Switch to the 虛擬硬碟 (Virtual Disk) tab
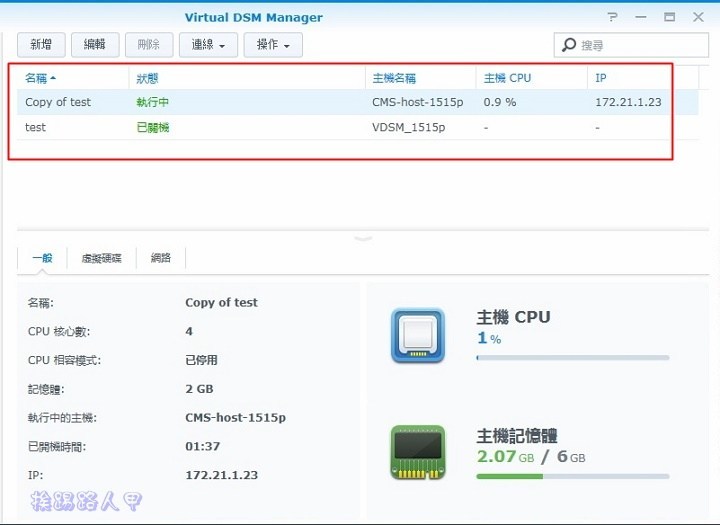Viewport: 720px width, 525px height. 101,258
